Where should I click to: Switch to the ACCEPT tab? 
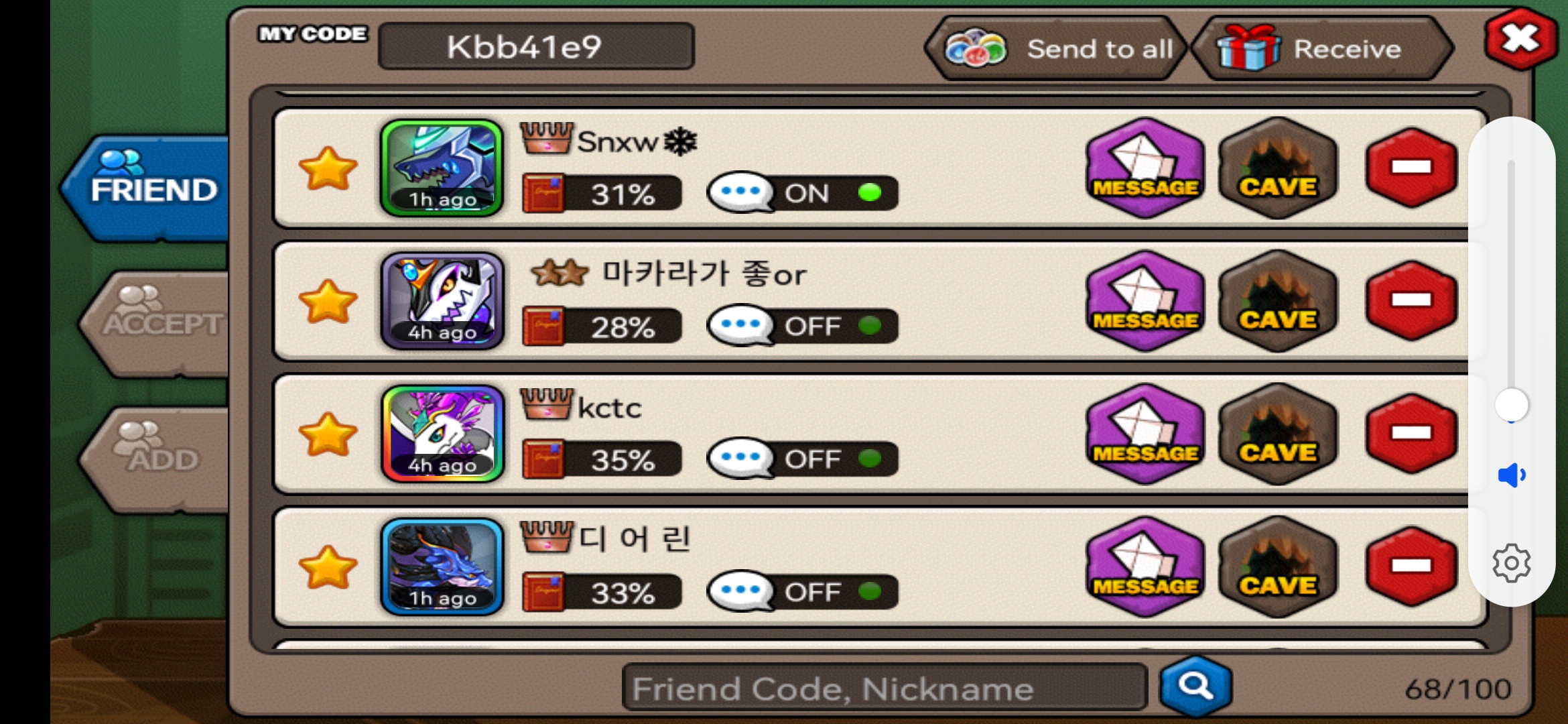157,324
